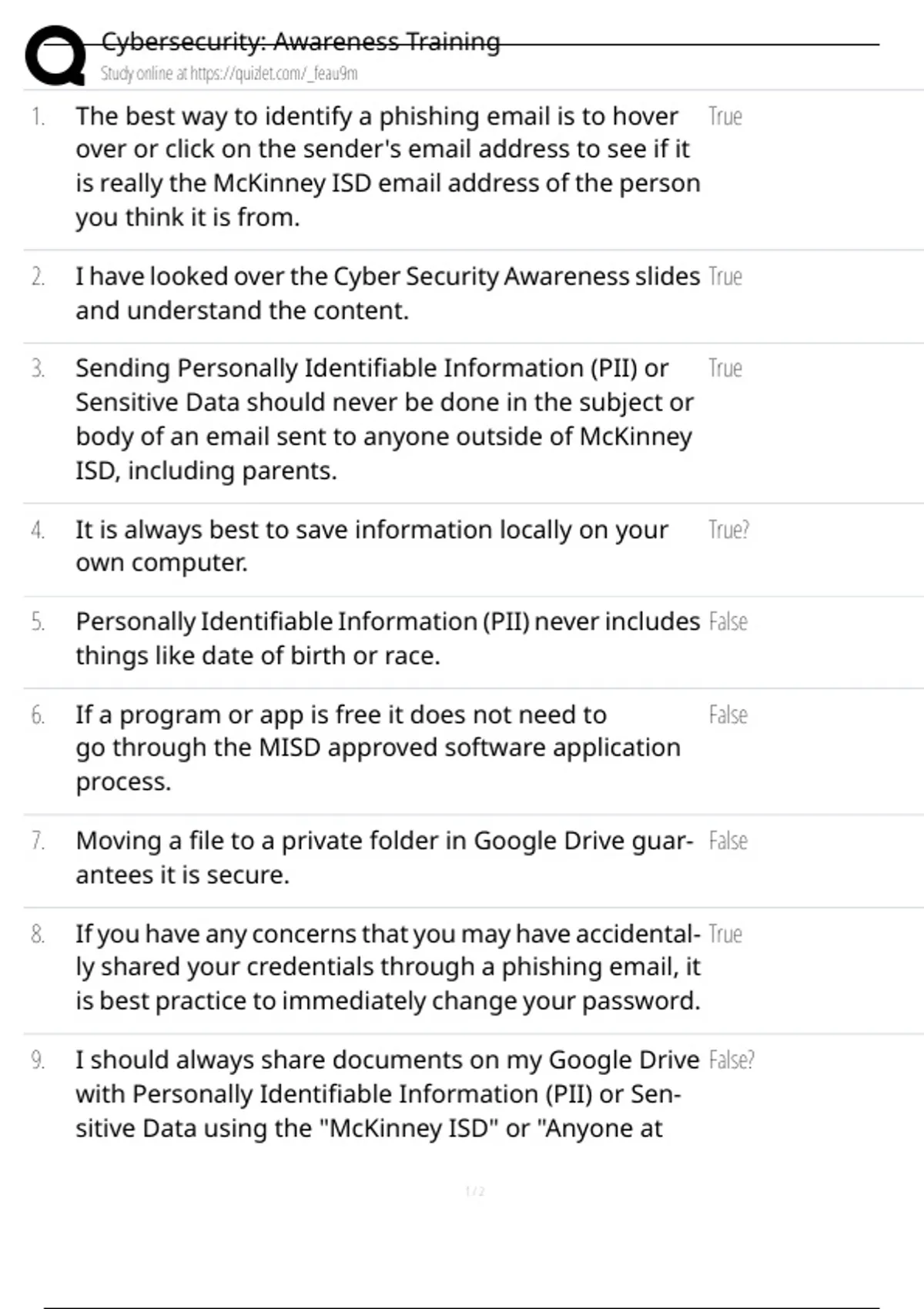Click the True answer for question 1
The image size is (924, 1309).
[x=725, y=116]
